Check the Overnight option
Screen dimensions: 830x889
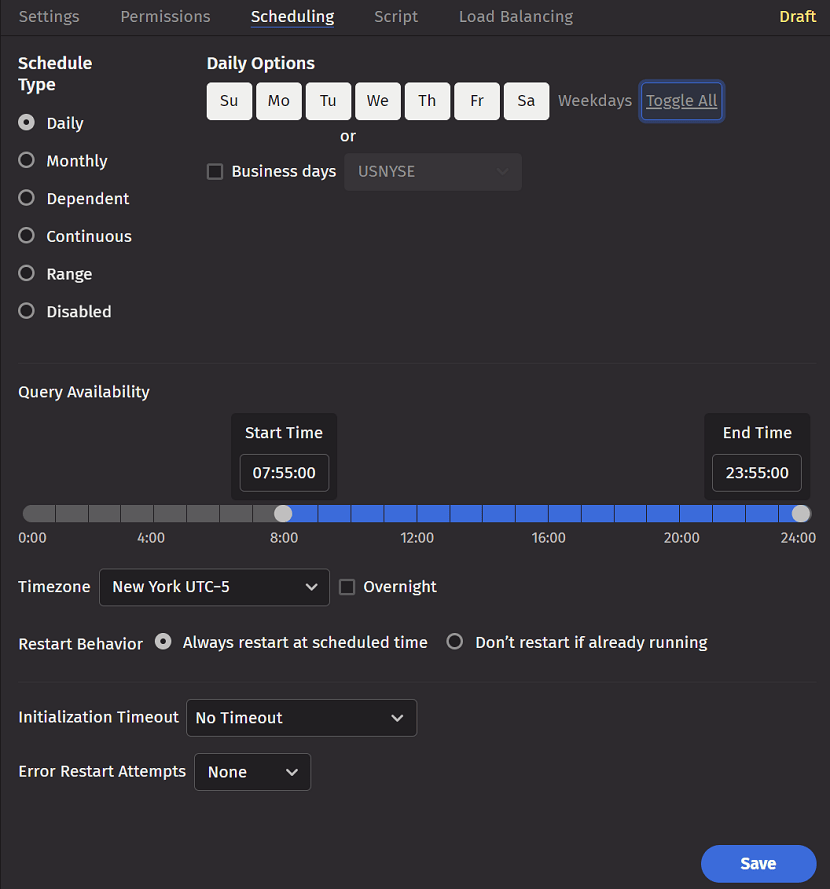point(347,587)
